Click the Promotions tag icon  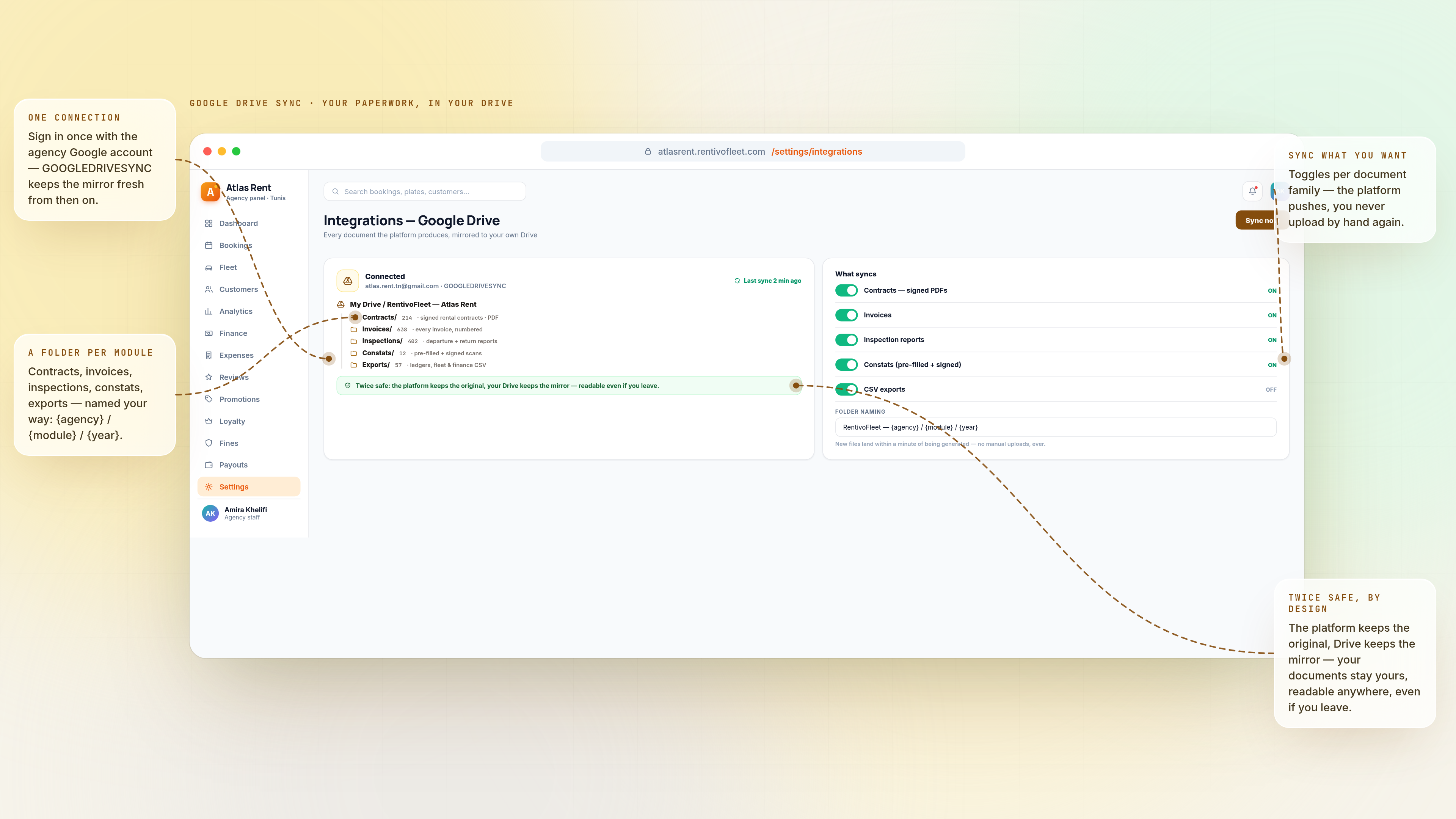209,399
